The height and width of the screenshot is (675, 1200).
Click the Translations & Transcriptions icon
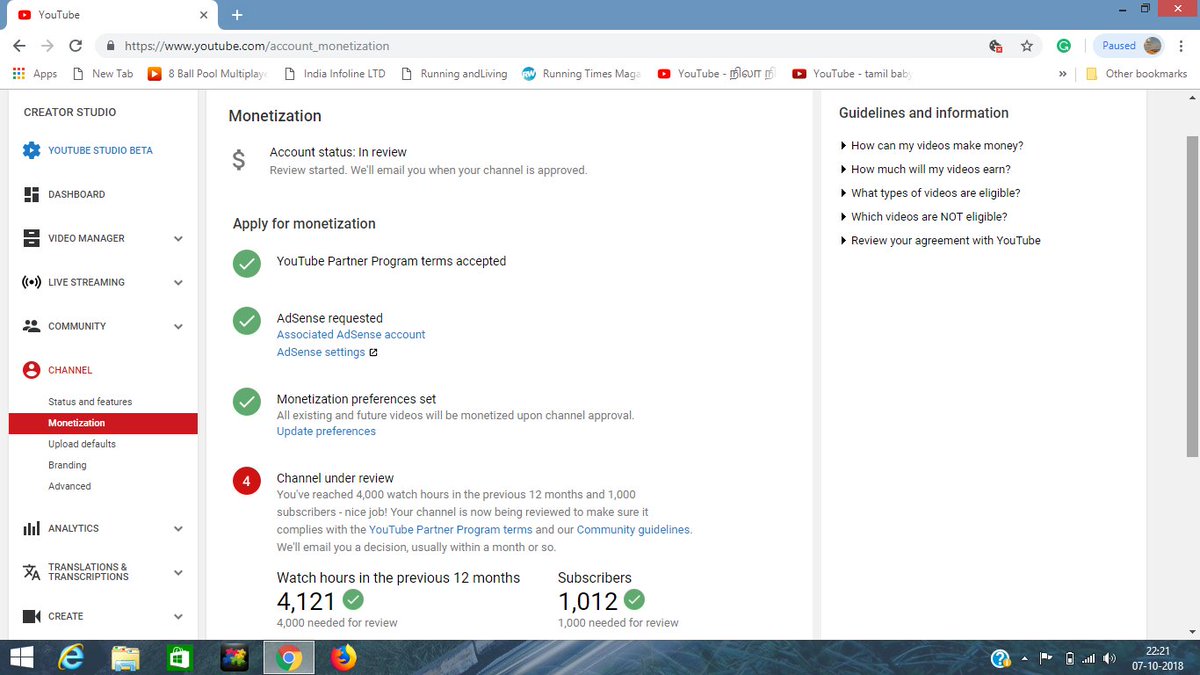[31, 572]
